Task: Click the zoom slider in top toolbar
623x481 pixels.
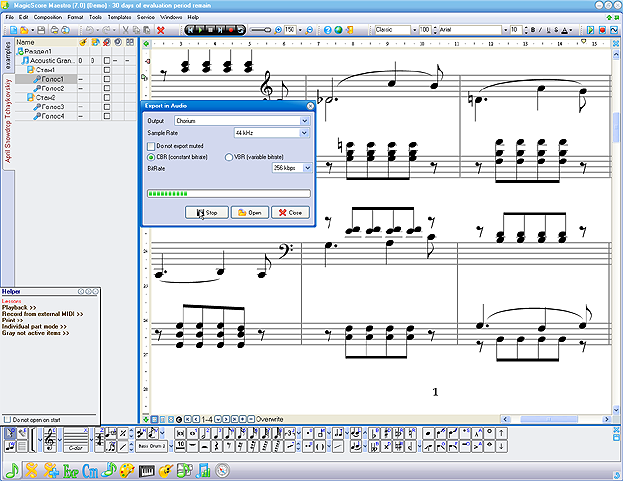Action: [x=261, y=30]
